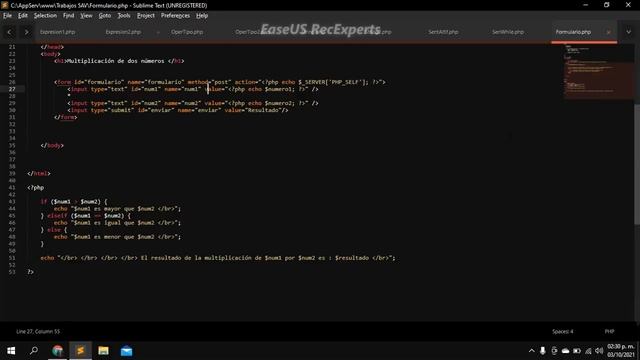Click the closing html tag on line 39
The width and height of the screenshot is (640, 360).
click(39, 173)
